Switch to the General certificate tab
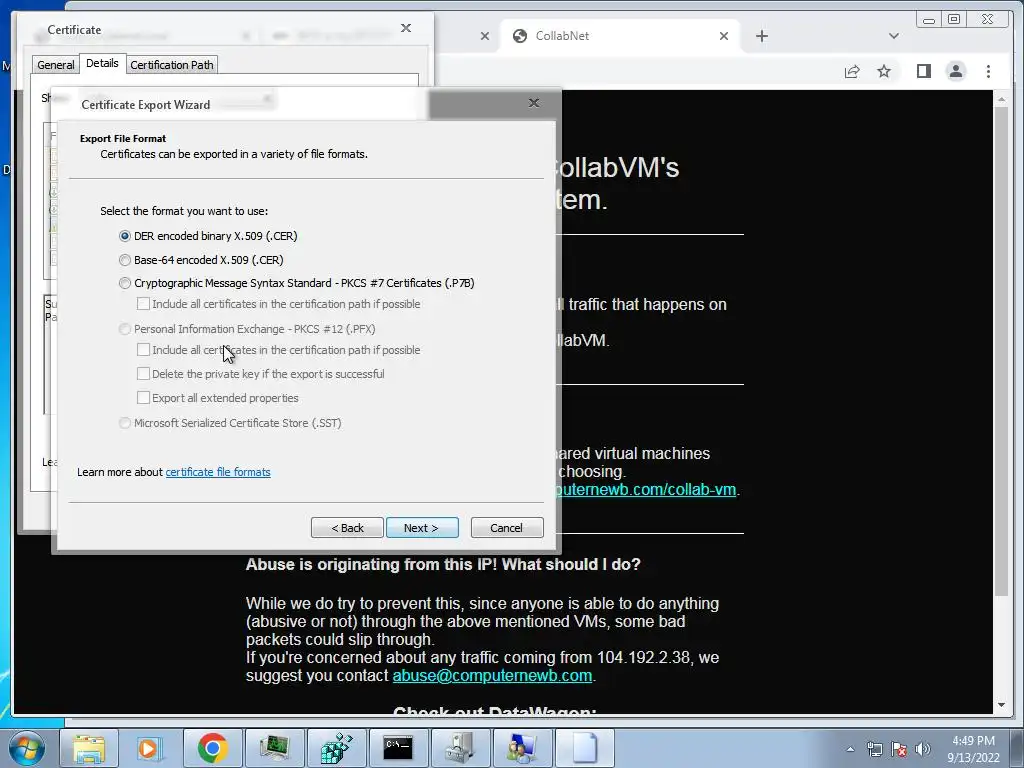1024x768 pixels. tap(56, 65)
